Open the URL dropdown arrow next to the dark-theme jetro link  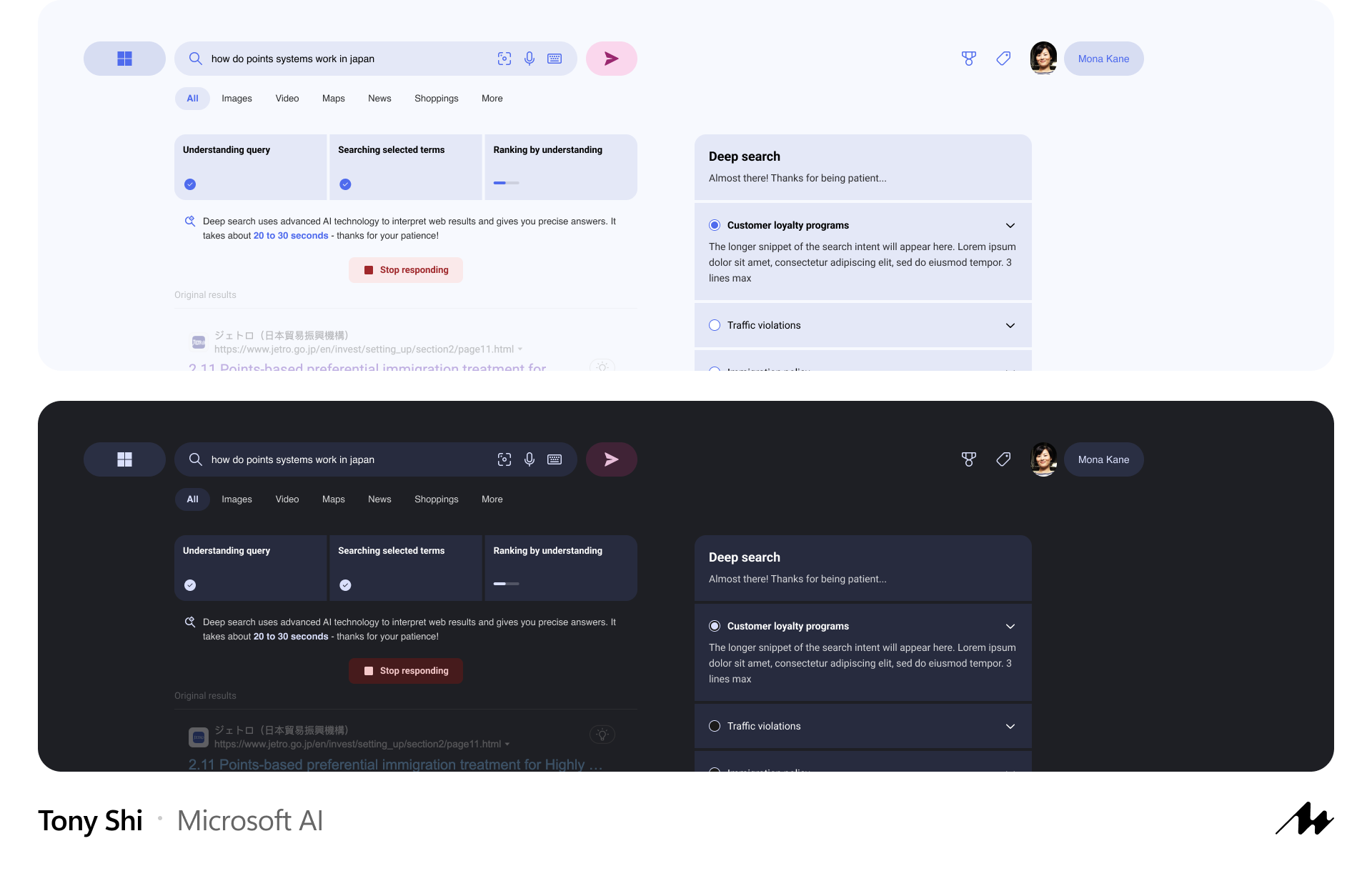(x=507, y=745)
